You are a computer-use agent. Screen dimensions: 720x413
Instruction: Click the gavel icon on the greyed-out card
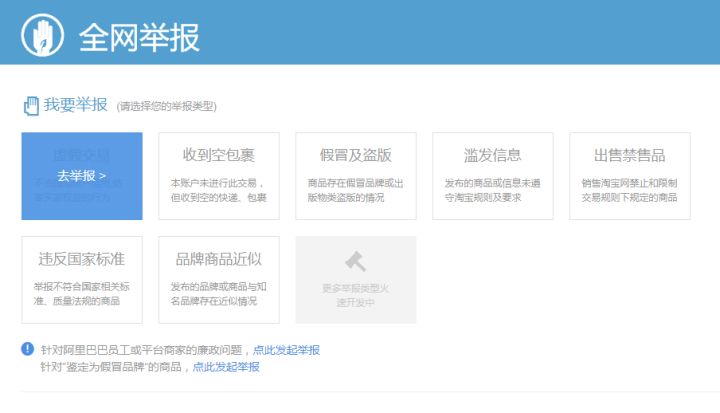click(x=355, y=262)
